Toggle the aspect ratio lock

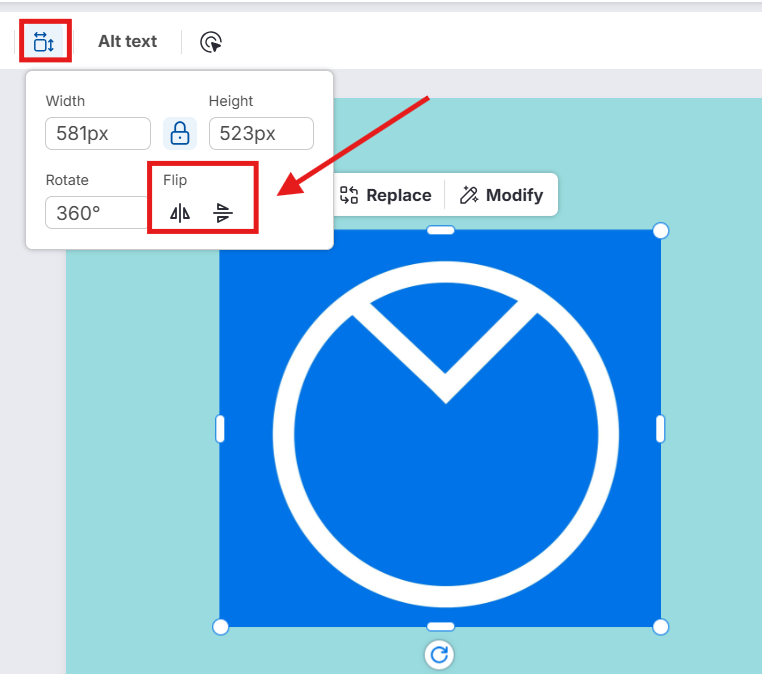point(180,133)
